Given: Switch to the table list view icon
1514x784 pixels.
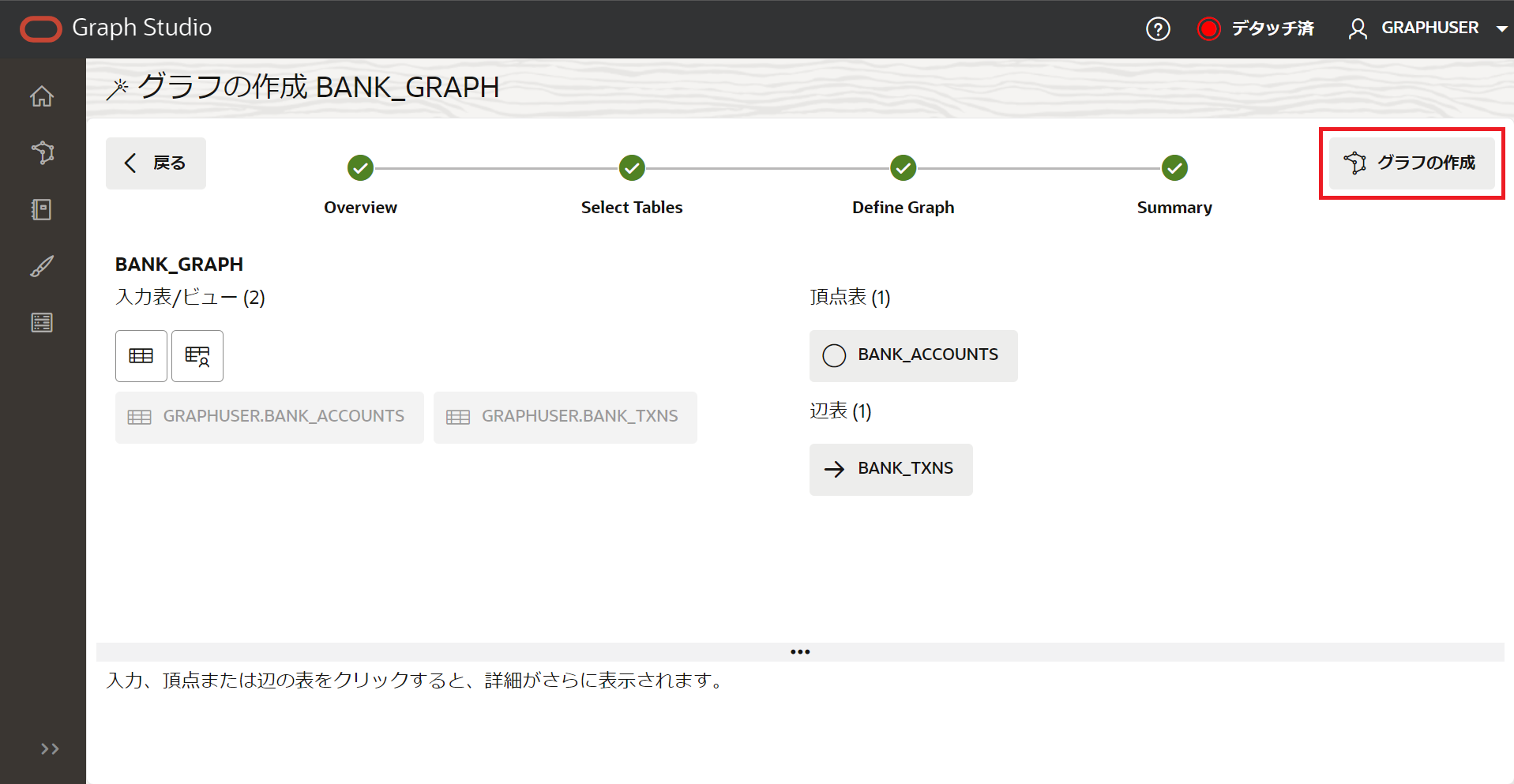Looking at the screenshot, I should coord(141,356).
